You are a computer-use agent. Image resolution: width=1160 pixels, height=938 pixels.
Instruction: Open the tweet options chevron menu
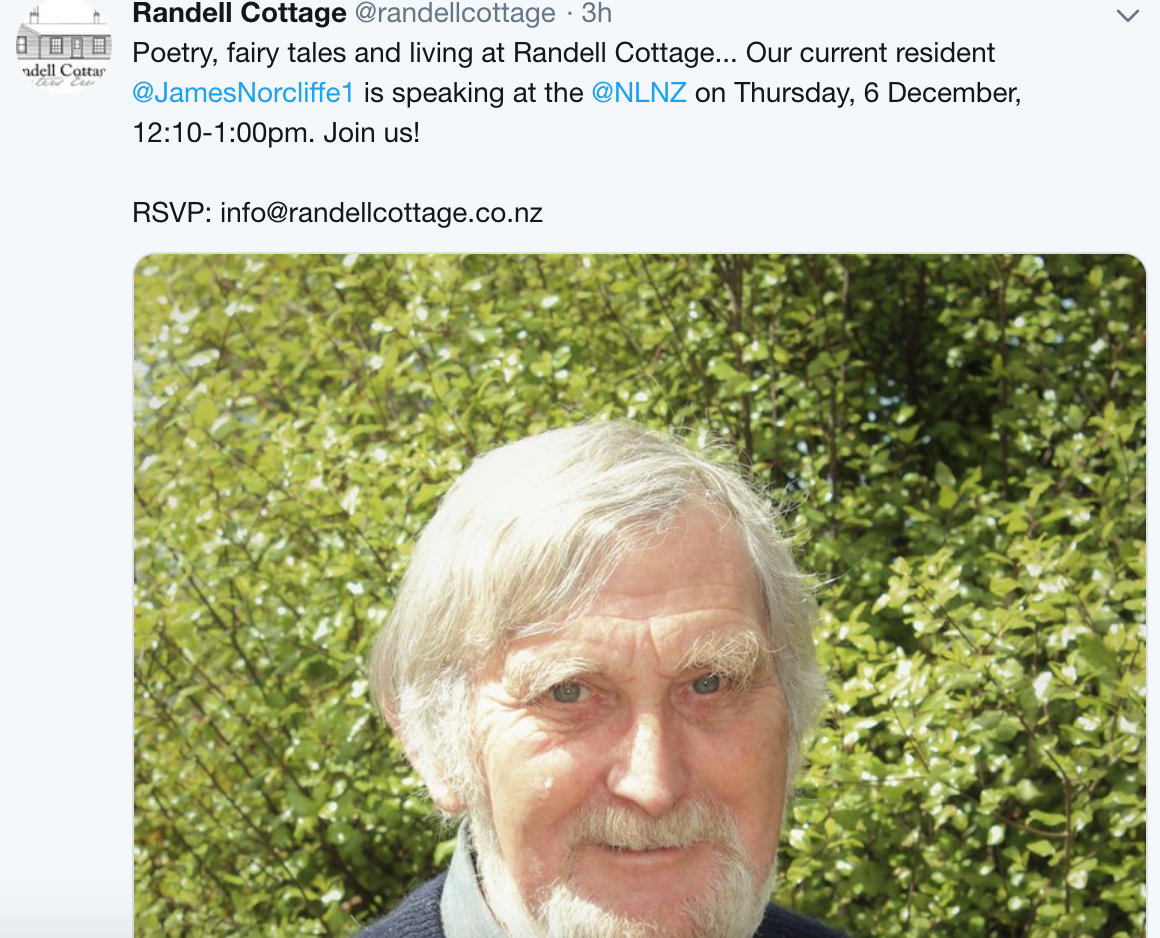pyautogui.click(x=1127, y=16)
